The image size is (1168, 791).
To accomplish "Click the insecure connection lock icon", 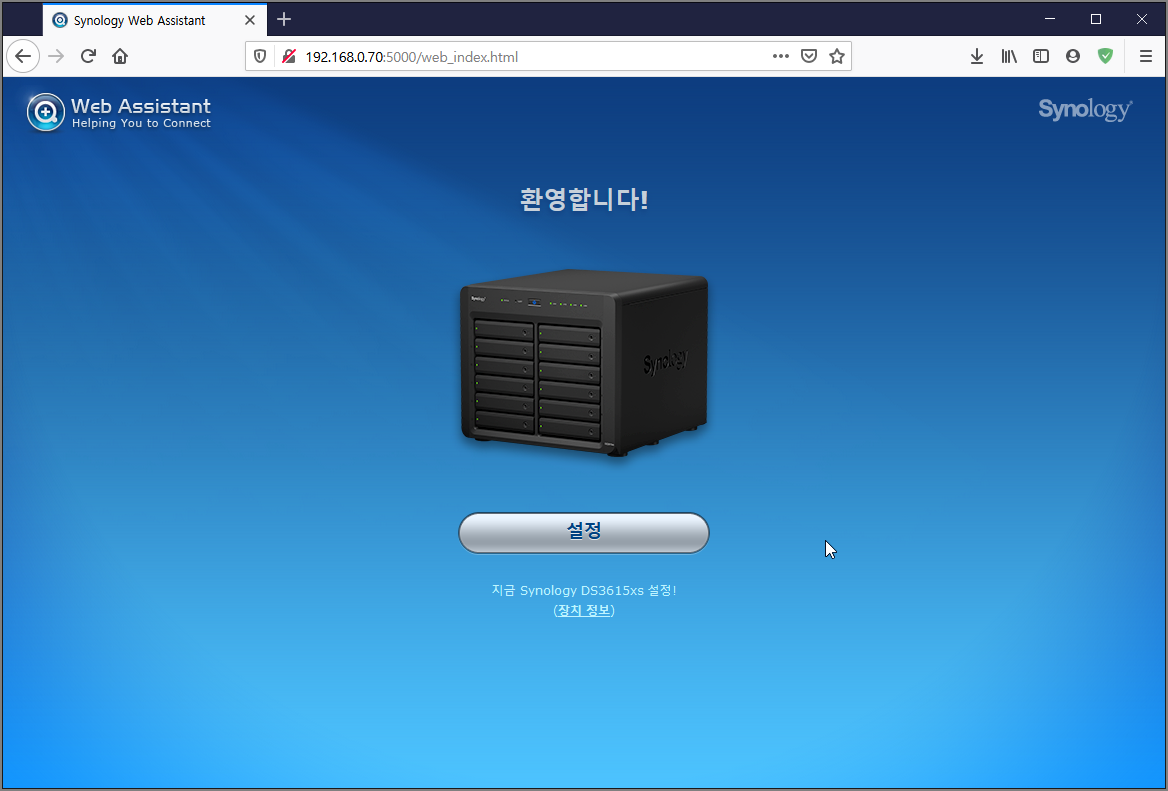I will pyautogui.click(x=289, y=57).
